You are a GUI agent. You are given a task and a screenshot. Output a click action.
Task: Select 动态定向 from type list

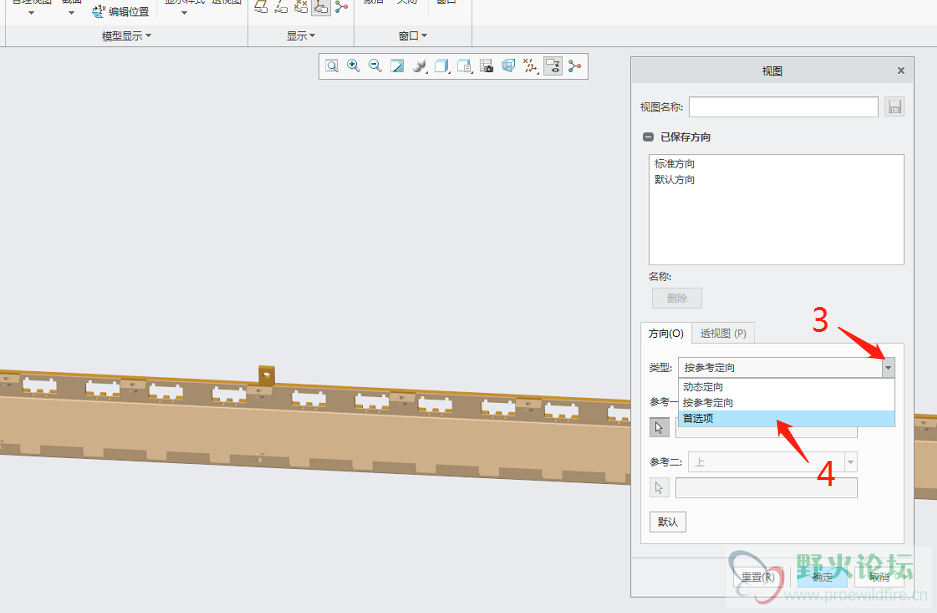(786, 387)
